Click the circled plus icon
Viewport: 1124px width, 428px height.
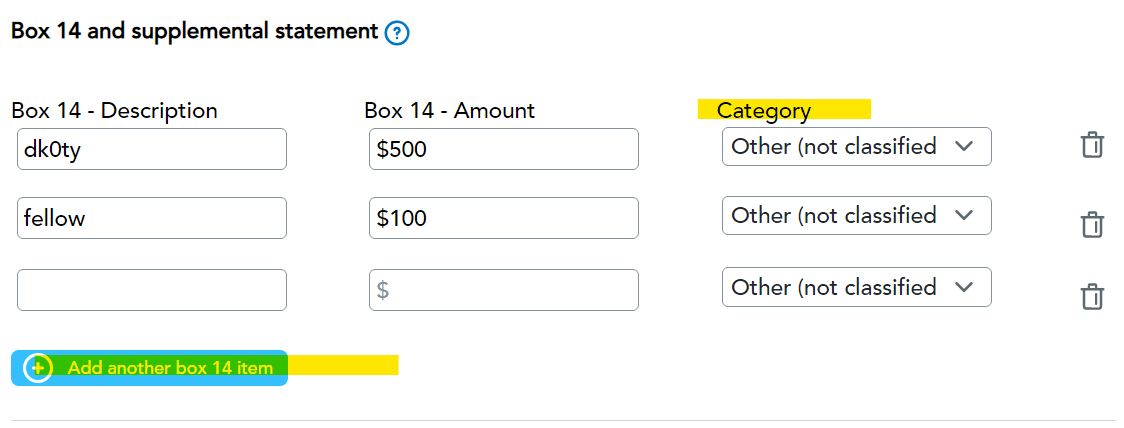click(x=38, y=368)
